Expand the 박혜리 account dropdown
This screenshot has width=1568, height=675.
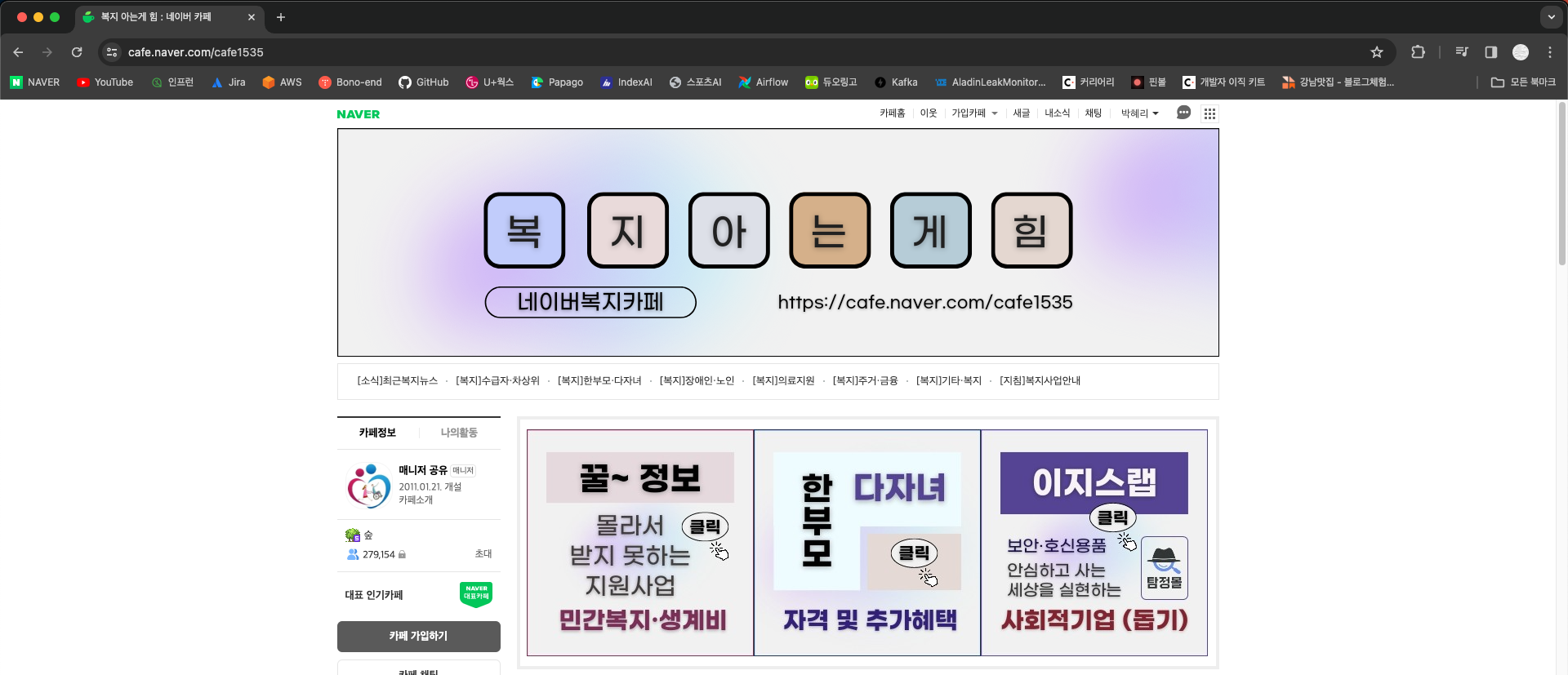[1140, 113]
